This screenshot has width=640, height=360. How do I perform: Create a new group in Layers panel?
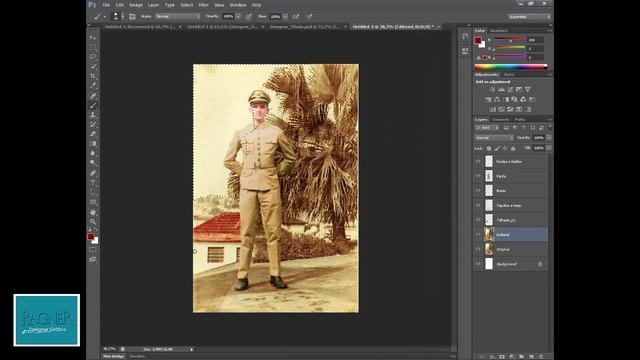[x=522, y=356]
